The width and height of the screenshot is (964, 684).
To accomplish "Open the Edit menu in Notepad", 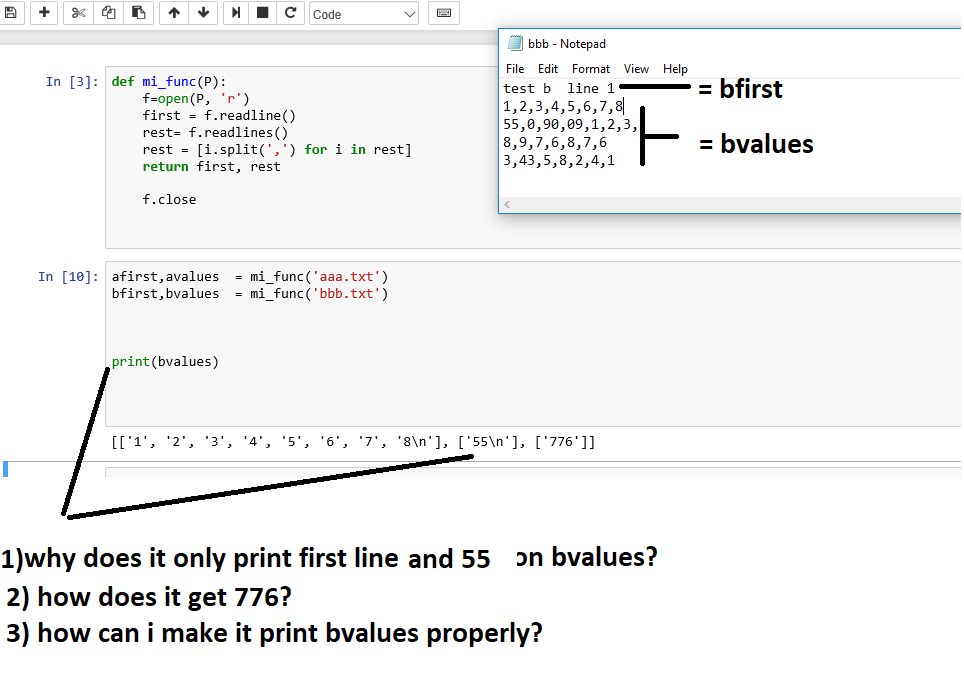I will [x=547, y=69].
